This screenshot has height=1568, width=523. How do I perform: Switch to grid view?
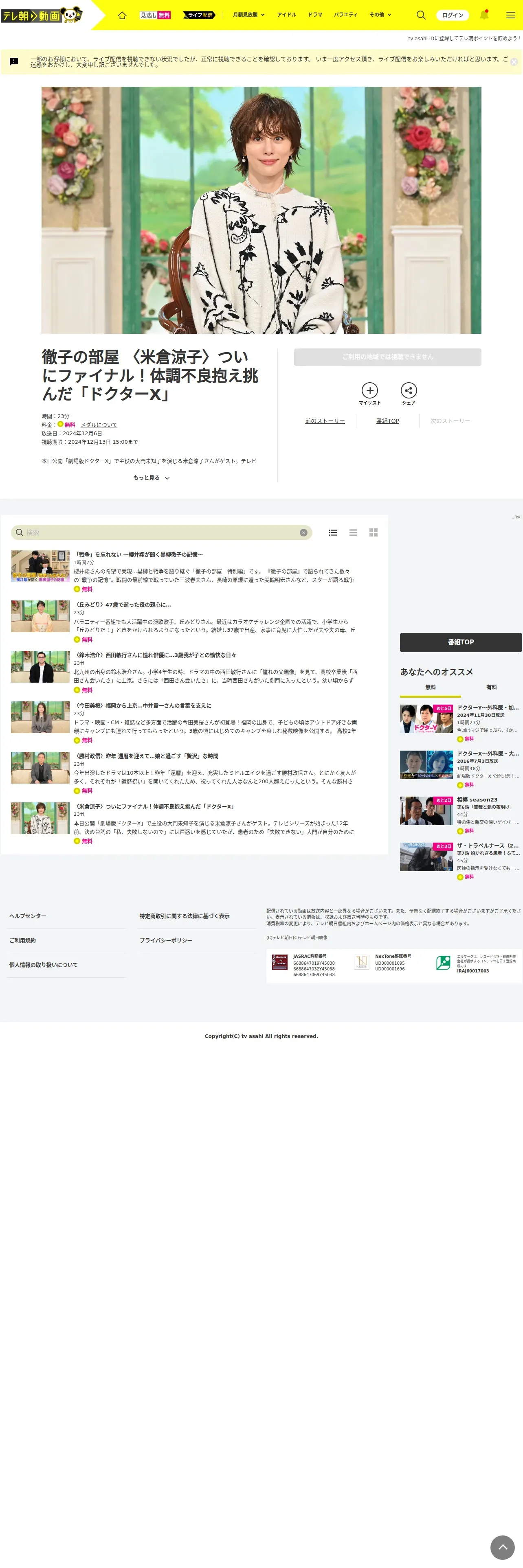click(x=373, y=532)
